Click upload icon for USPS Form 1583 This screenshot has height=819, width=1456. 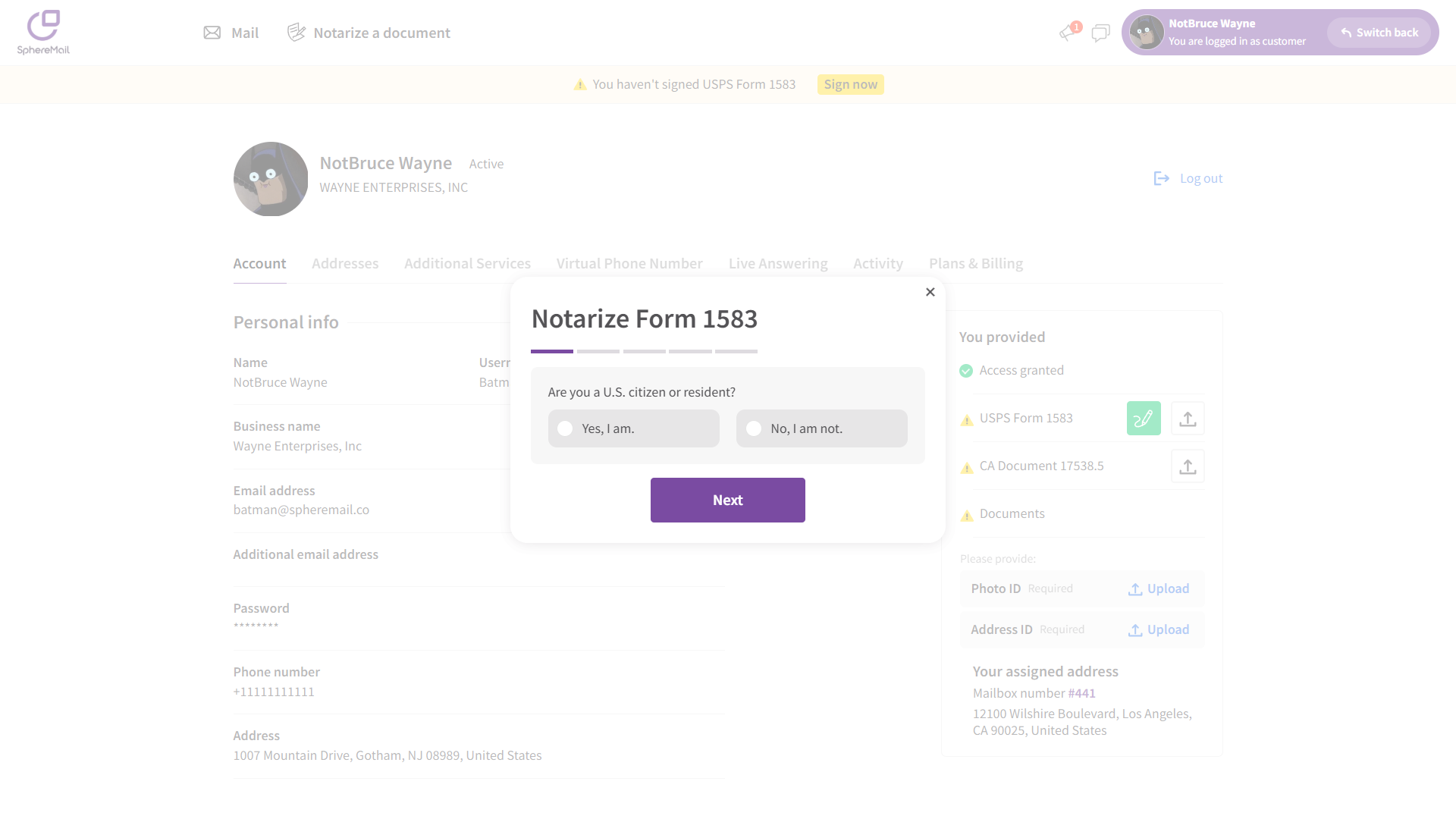1188,419
